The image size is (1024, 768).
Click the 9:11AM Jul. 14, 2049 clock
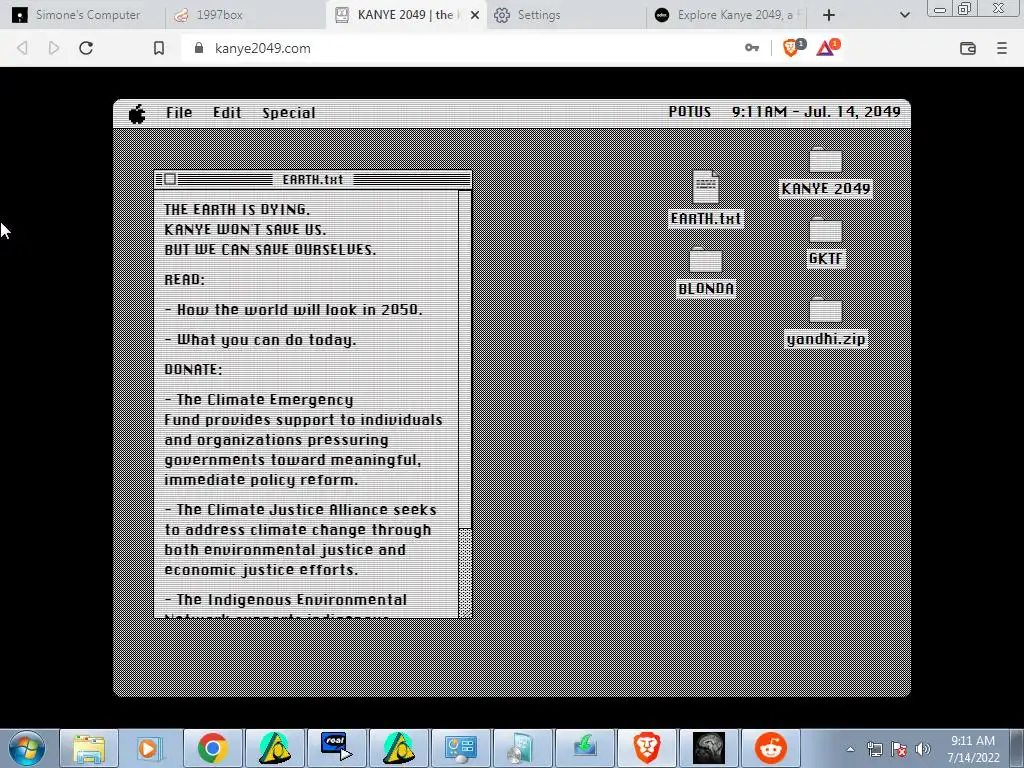pyautogui.click(x=816, y=112)
